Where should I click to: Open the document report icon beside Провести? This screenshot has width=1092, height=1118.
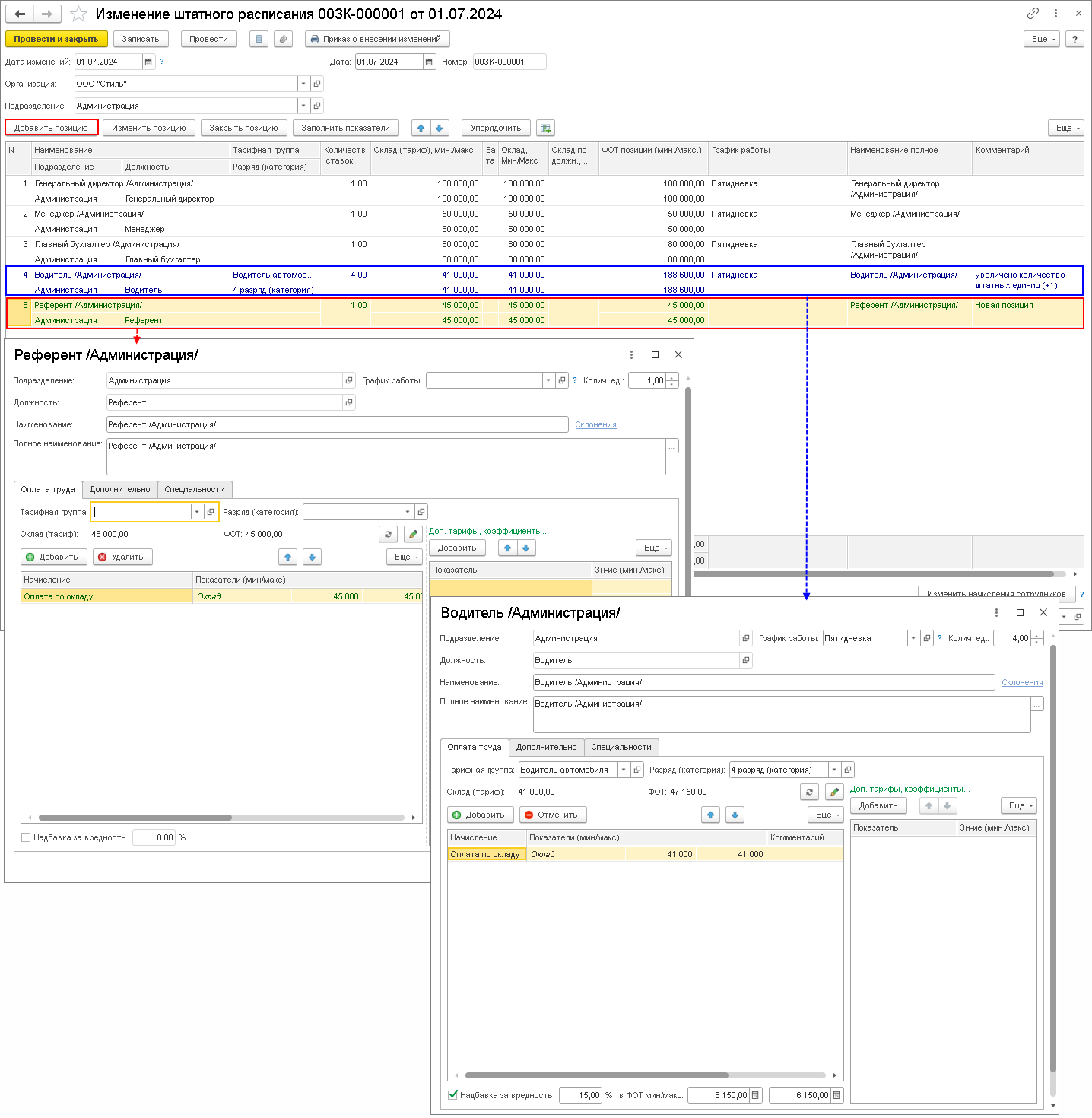point(259,39)
